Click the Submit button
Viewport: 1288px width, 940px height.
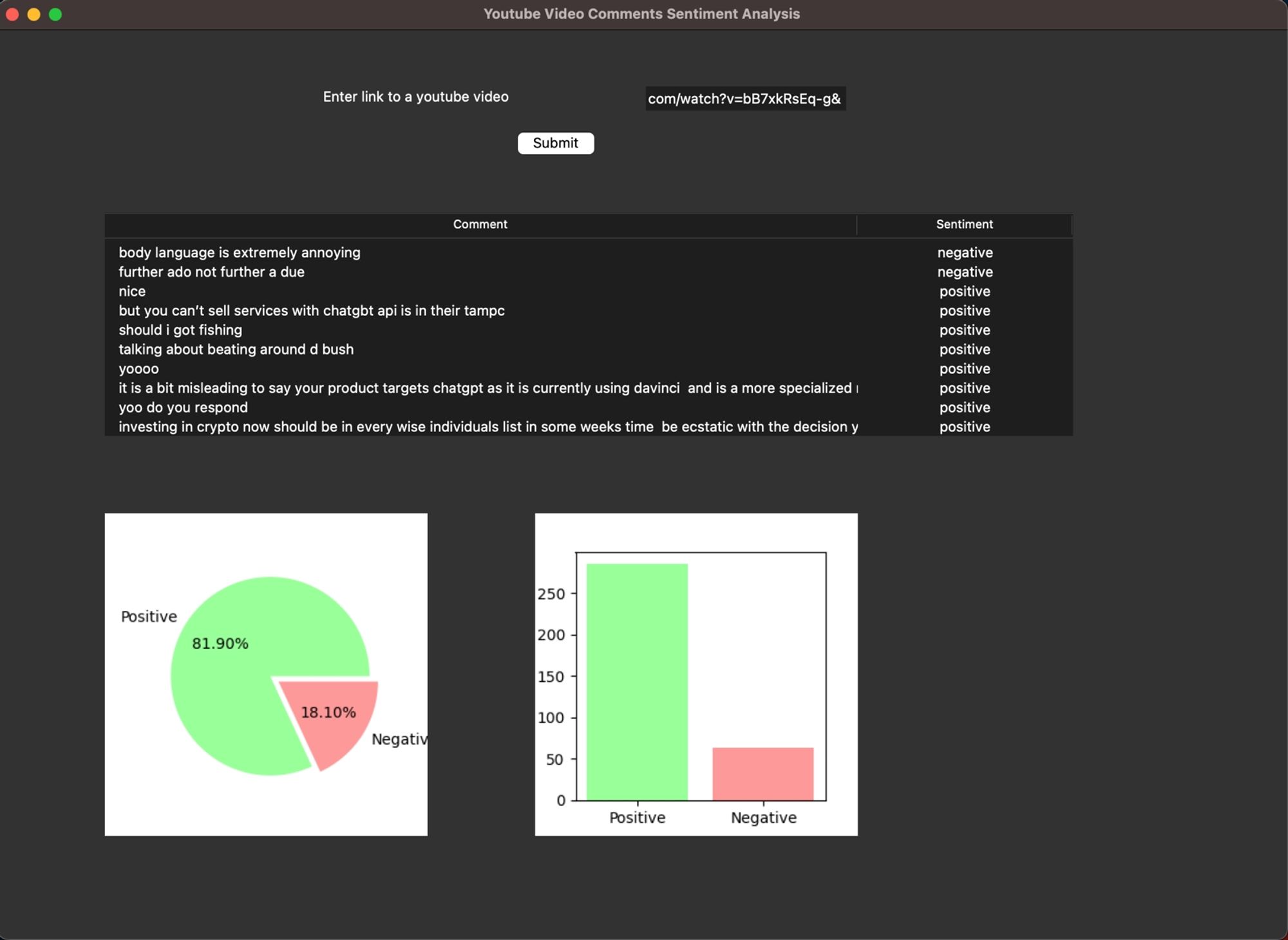pyautogui.click(x=555, y=143)
